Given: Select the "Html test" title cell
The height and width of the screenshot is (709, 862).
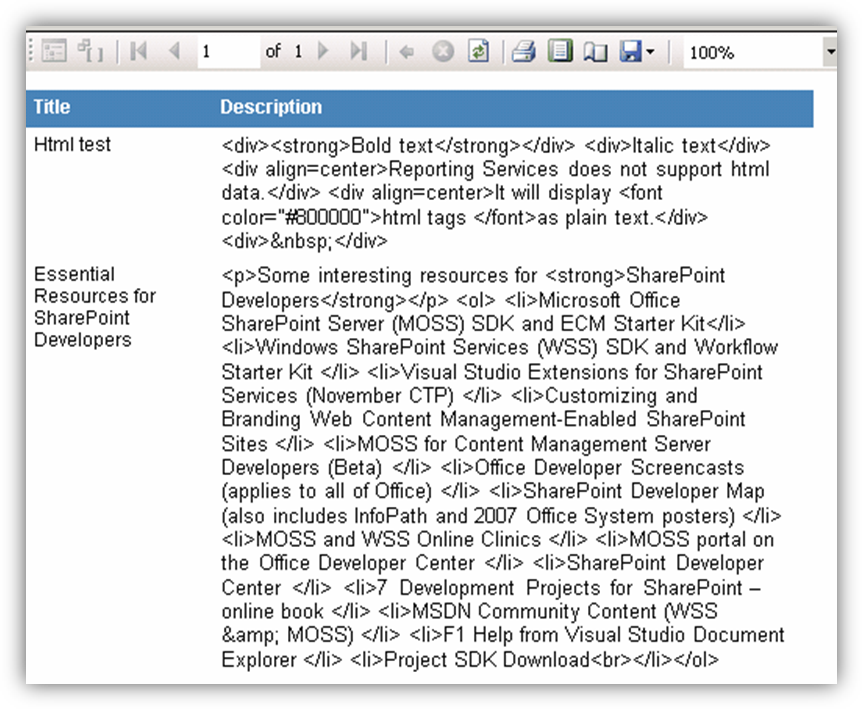Looking at the screenshot, I should 72,145.
